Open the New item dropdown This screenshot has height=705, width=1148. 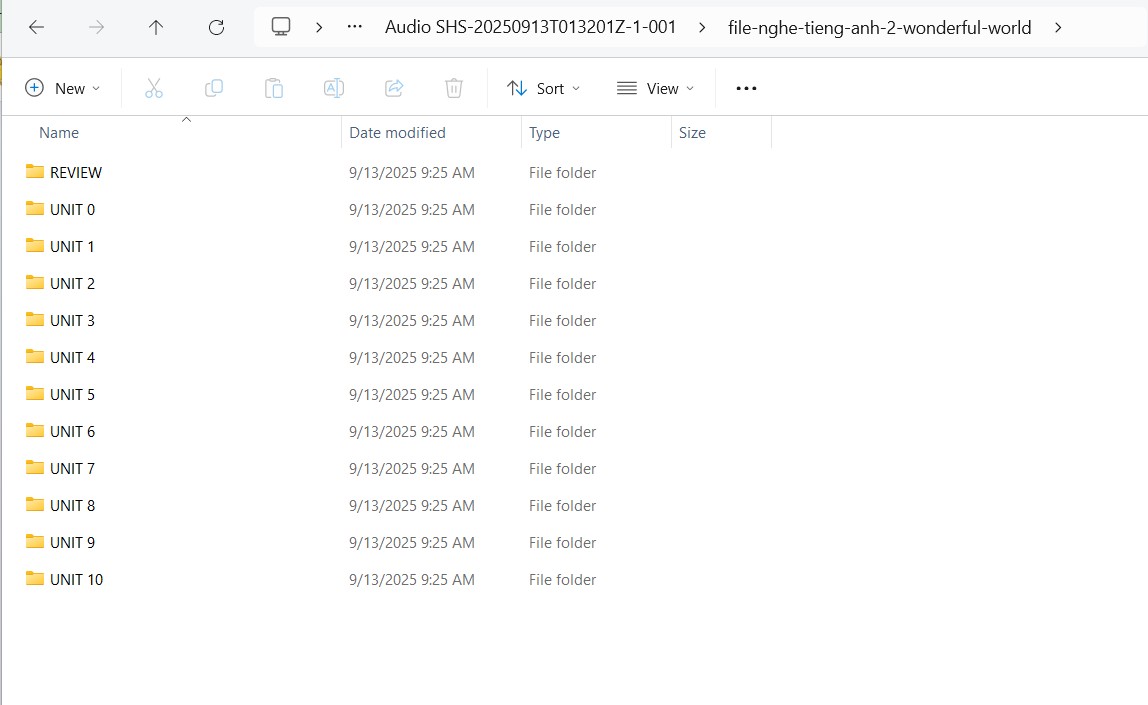click(x=62, y=89)
